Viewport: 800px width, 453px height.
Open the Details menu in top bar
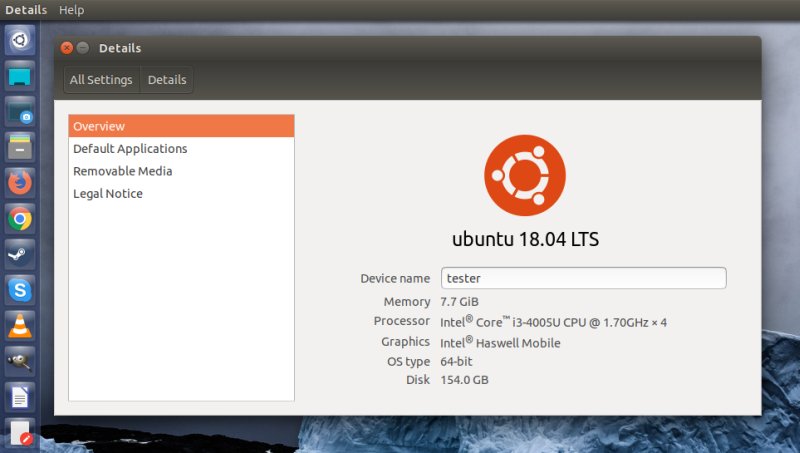coord(26,10)
